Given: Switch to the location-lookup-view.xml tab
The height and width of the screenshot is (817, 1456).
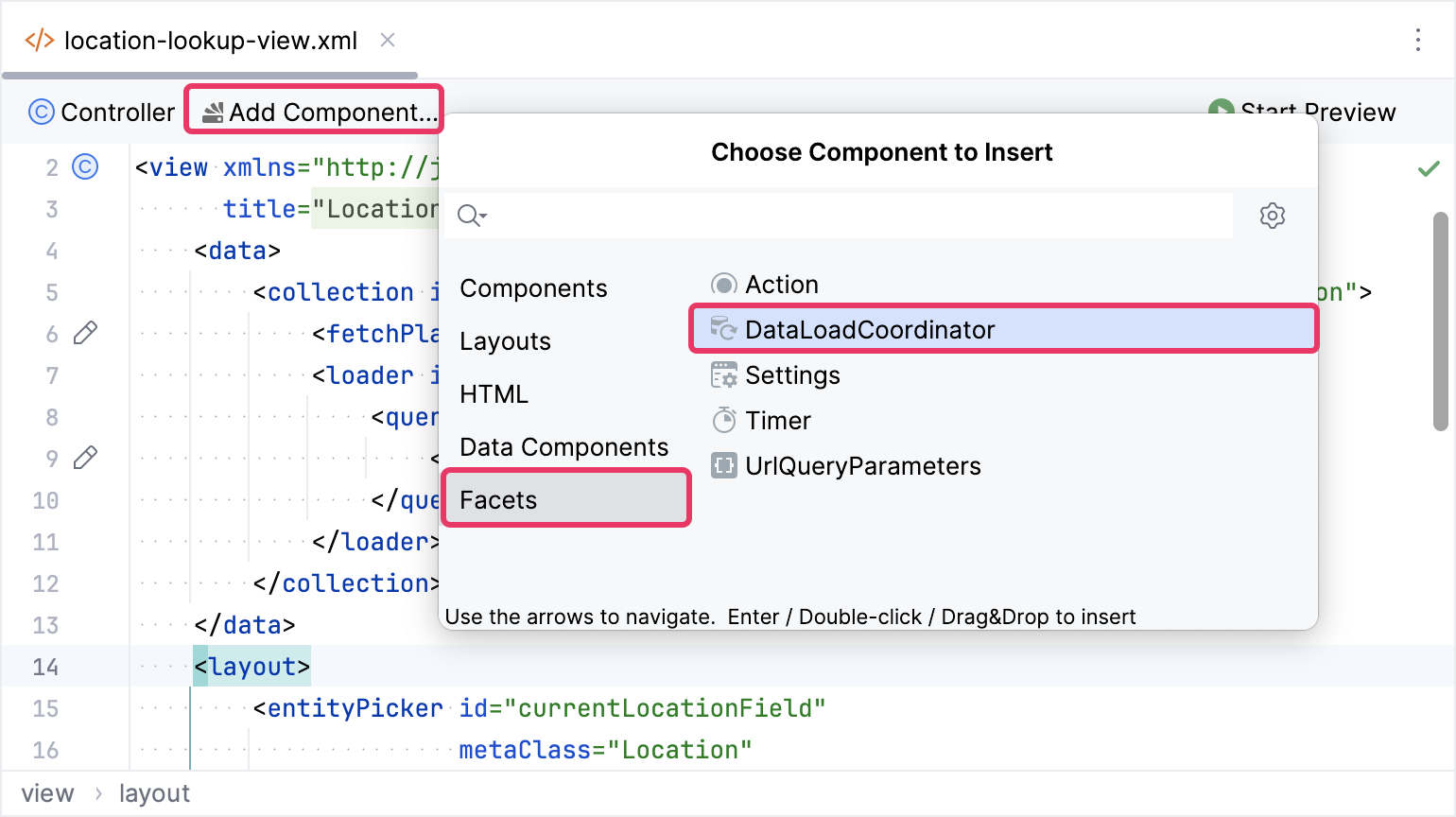Looking at the screenshot, I should pos(208,40).
